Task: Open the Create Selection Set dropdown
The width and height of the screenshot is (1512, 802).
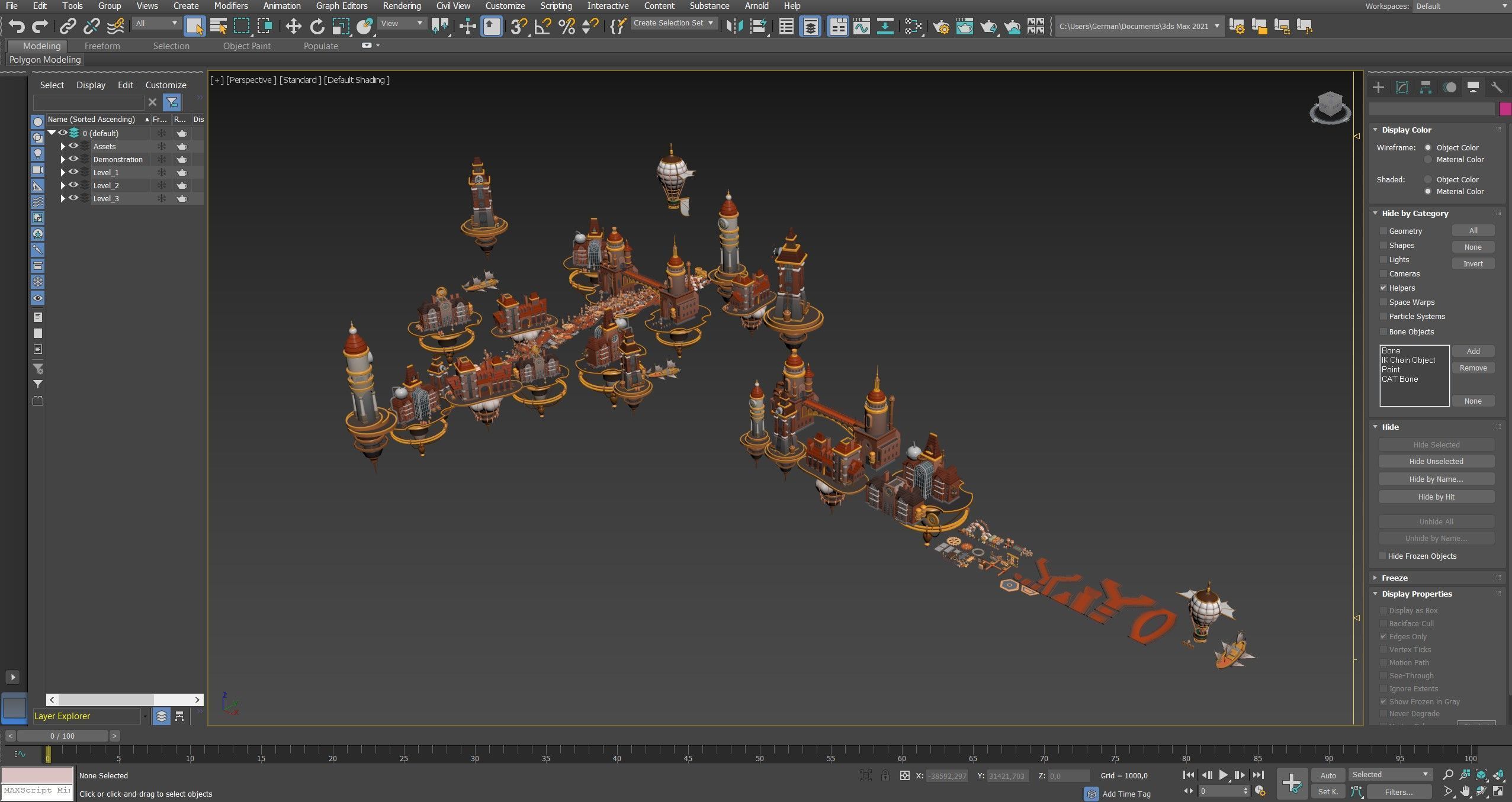Action: click(x=674, y=23)
